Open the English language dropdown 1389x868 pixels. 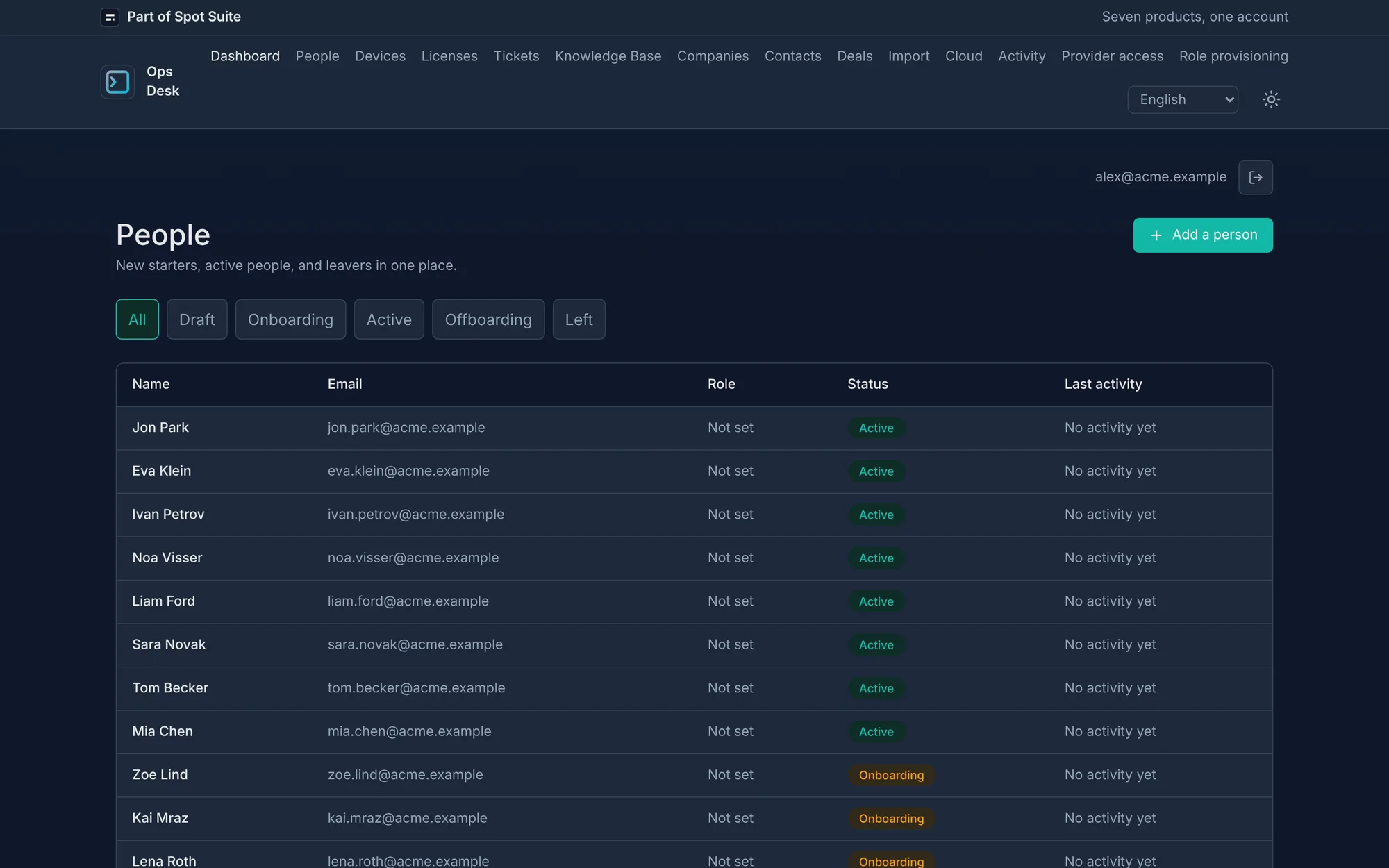1183,99
